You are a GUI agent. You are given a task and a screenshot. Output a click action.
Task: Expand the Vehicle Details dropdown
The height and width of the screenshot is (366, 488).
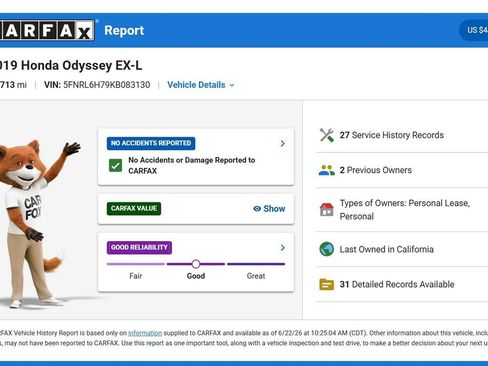201,85
